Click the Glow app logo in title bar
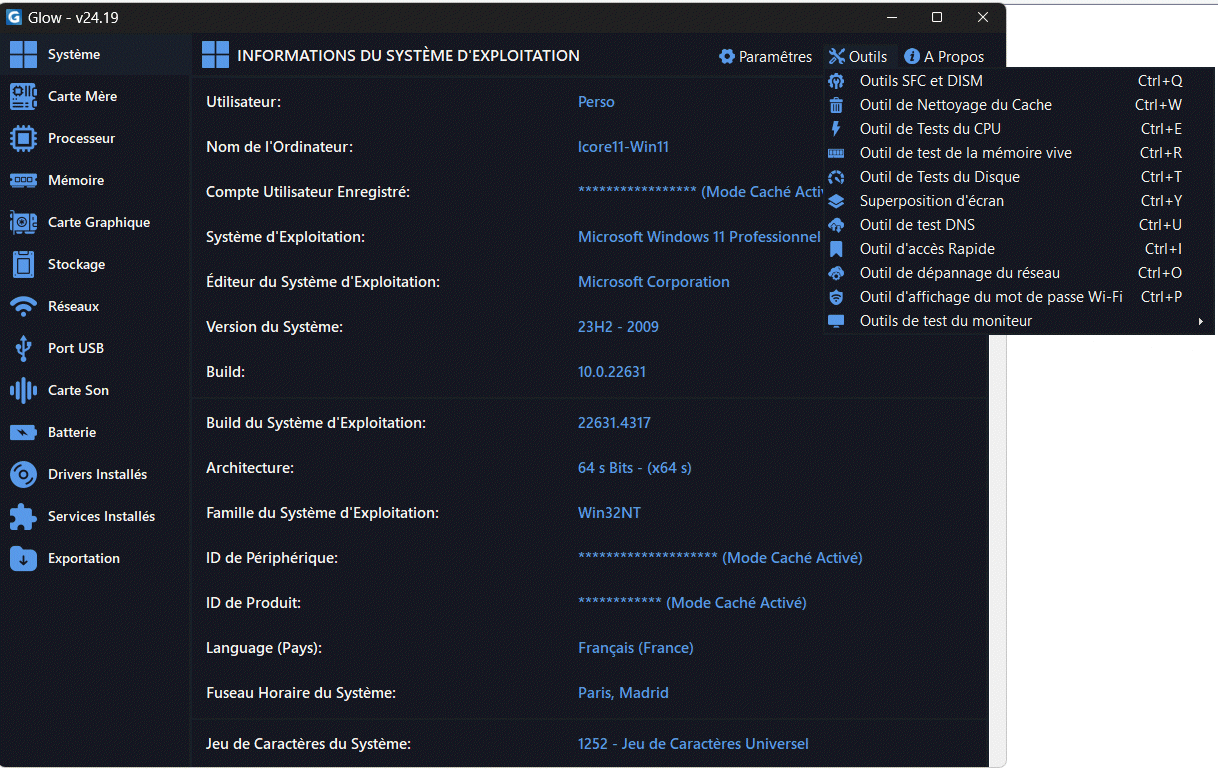1218x772 pixels. click(x=14, y=17)
